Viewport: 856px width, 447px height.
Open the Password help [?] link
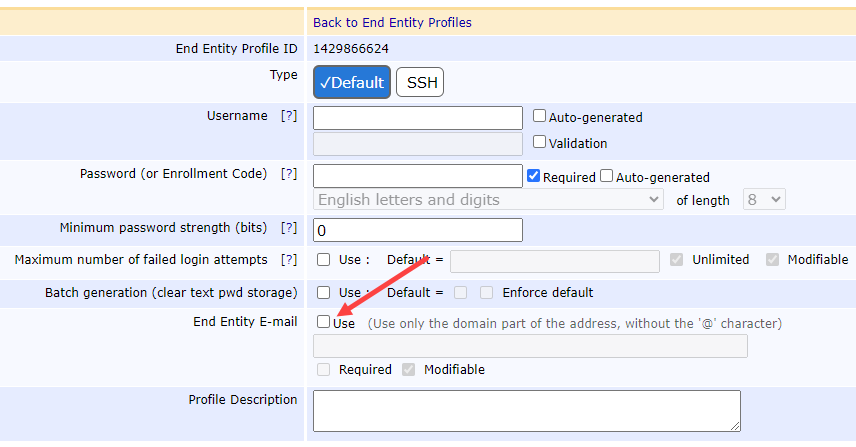click(x=289, y=174)
